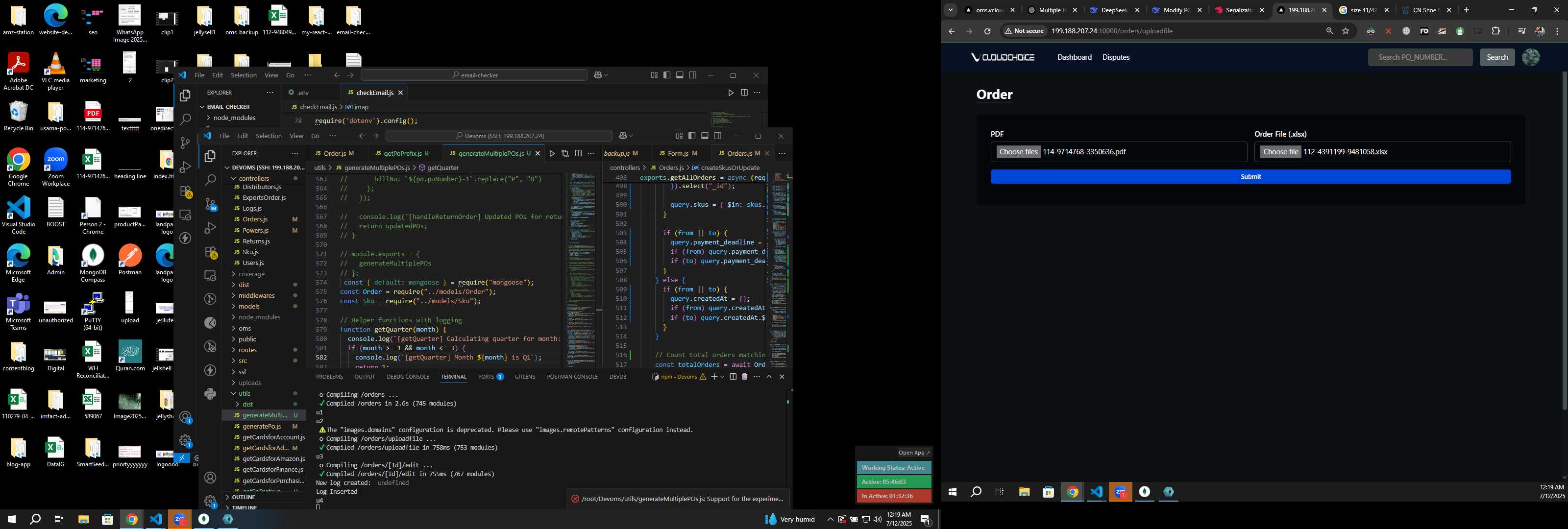This screenshot has height=529, width=1568.
Task: Open Source Control icon with 83 badge
Action: (x=210, y=205)
